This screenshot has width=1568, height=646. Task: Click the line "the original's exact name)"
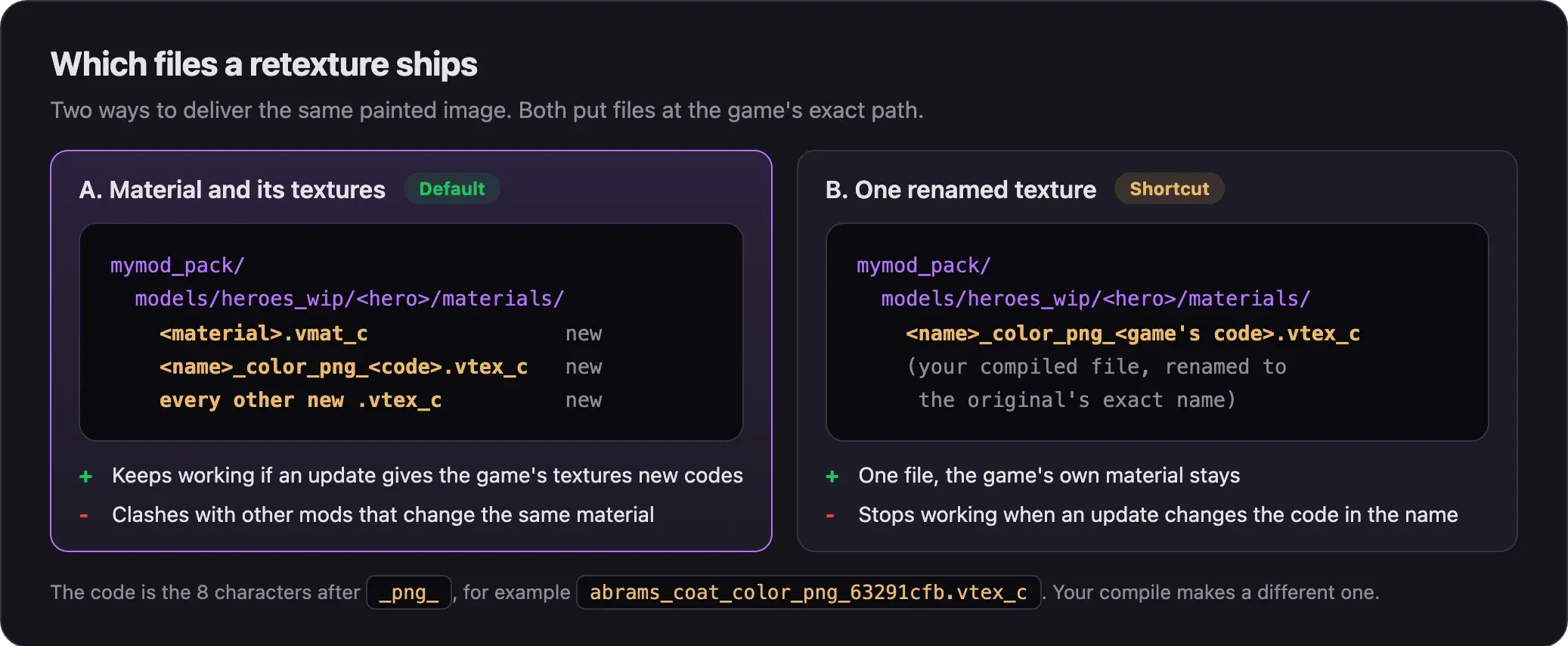coord(1077,400)
